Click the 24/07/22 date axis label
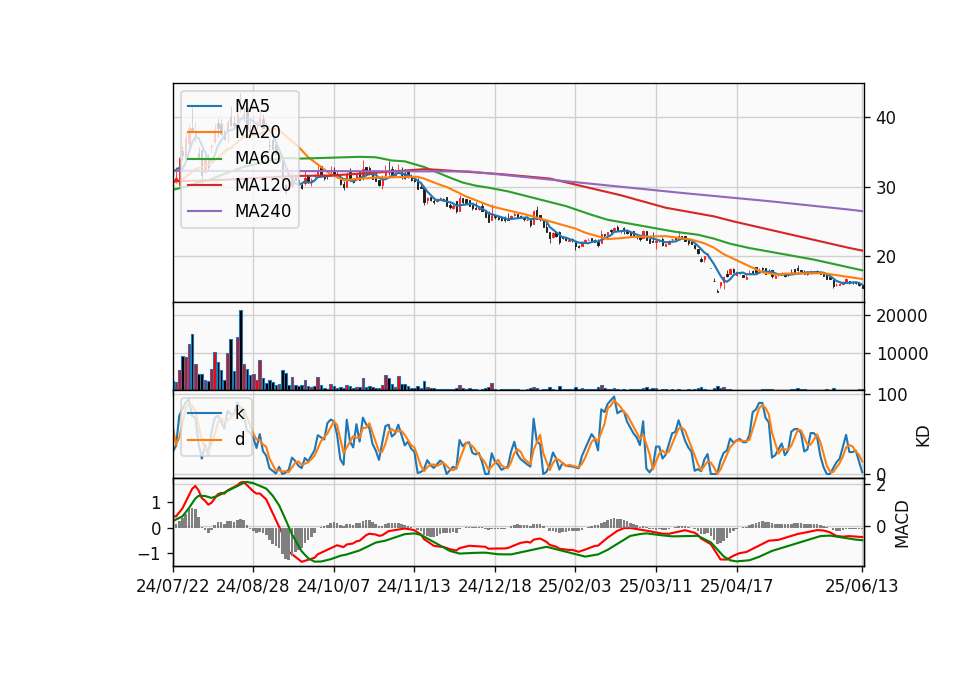The height and width of the screenshot is (690, 960). tap(173, 586)
